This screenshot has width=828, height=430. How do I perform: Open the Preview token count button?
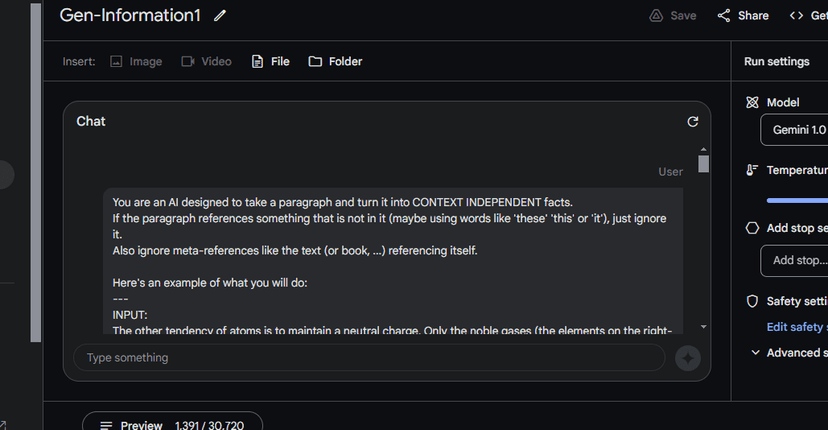[173, 422]
